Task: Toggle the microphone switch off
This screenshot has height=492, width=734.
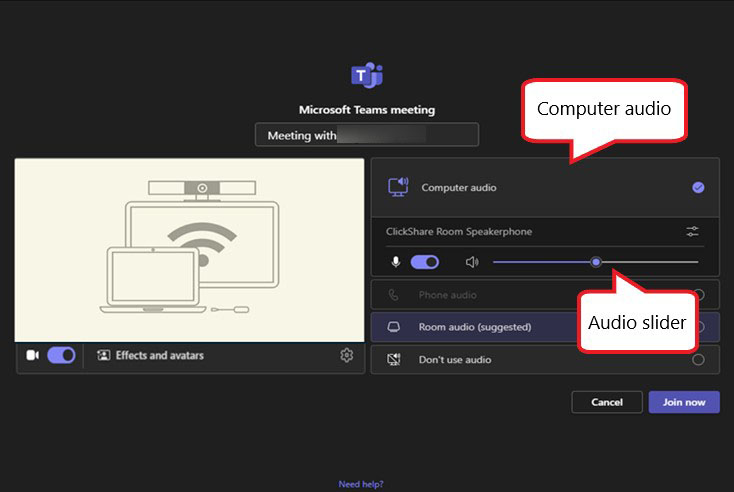Action: [425, 262]
